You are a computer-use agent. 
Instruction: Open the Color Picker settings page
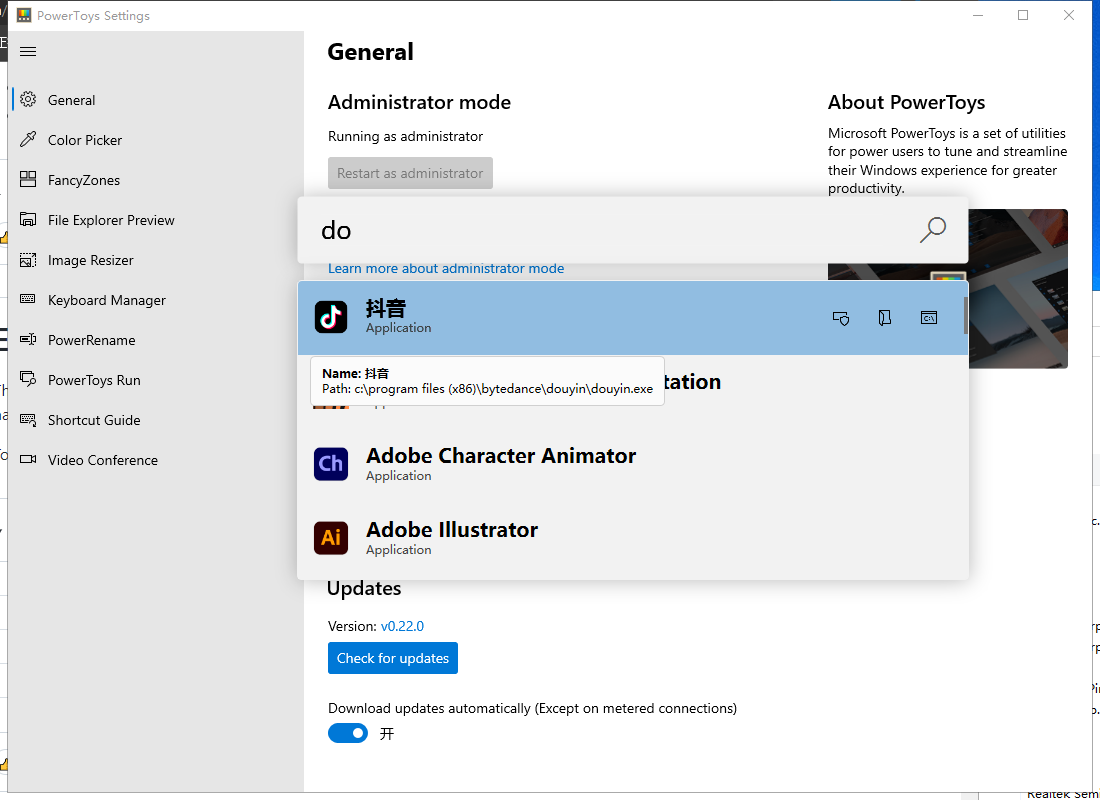click(x=158, y=140)
